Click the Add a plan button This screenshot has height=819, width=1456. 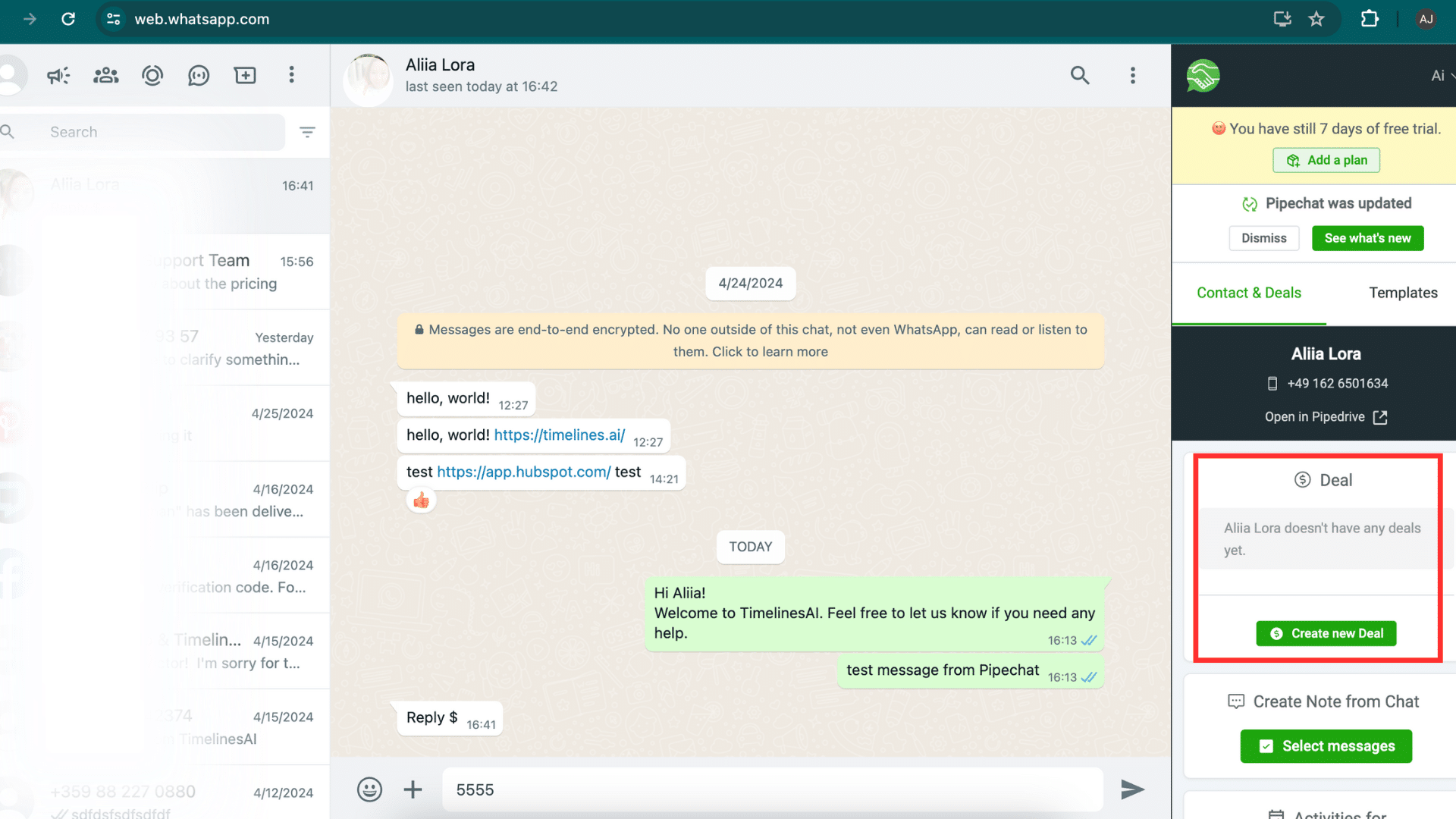[1326, 160]
